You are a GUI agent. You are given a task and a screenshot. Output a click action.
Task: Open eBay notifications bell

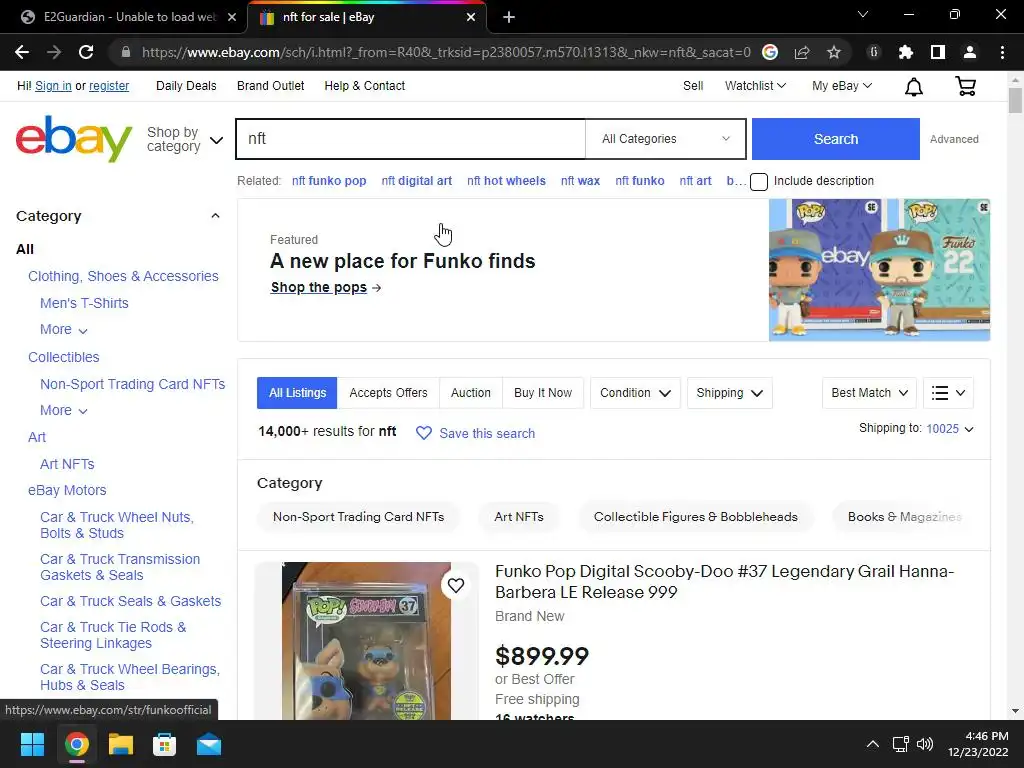pos(914,86)
